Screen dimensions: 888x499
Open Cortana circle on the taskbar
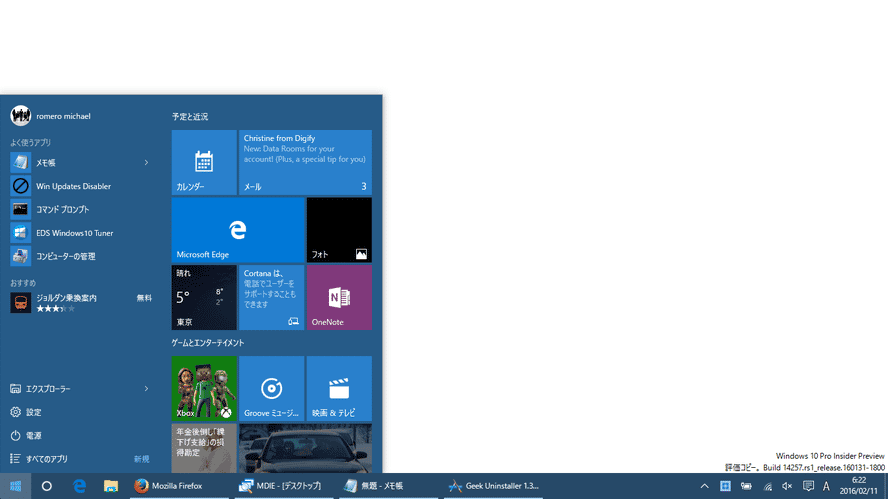click(46, 486)
